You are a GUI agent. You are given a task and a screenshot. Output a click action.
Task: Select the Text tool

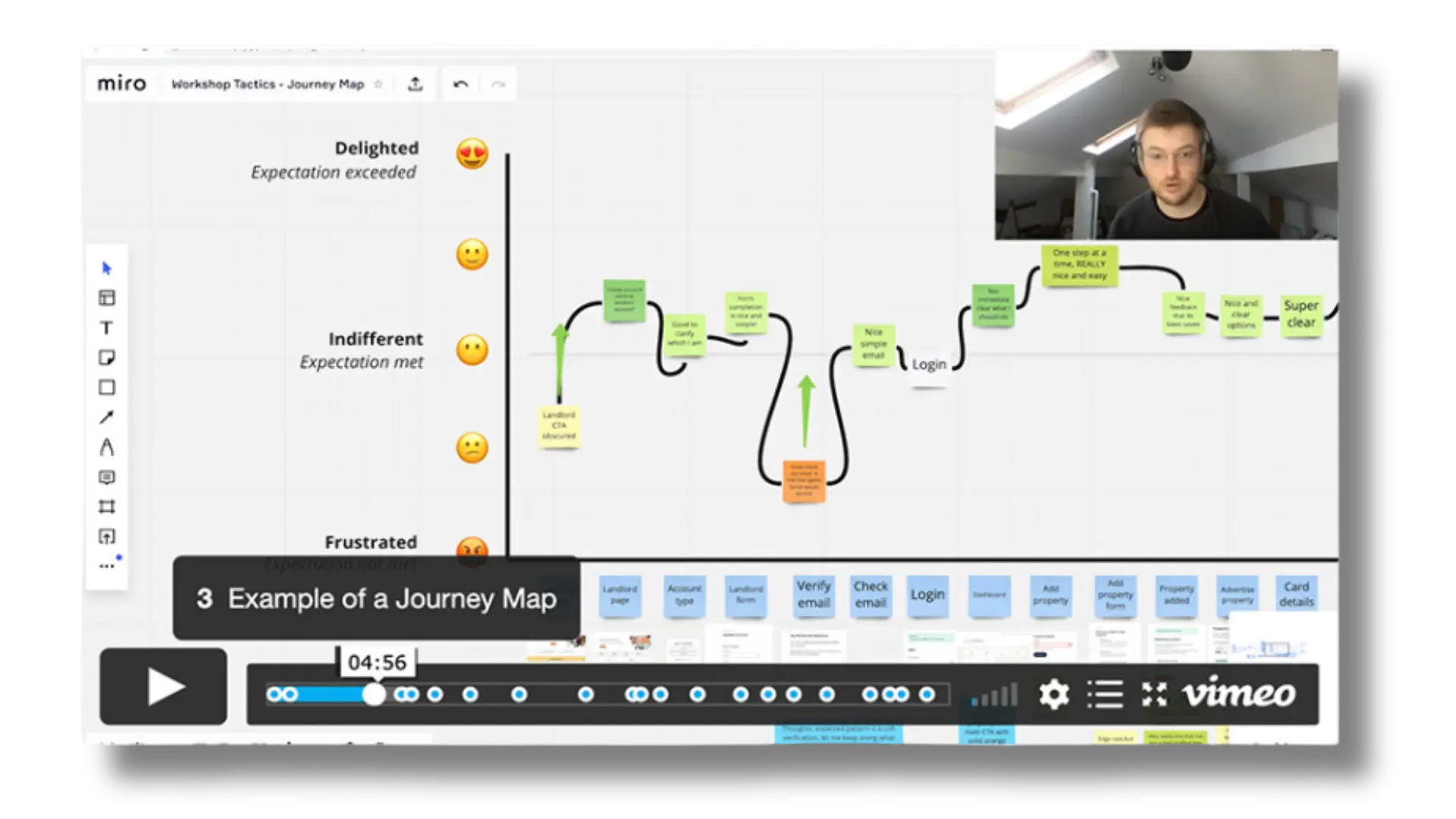107,328
